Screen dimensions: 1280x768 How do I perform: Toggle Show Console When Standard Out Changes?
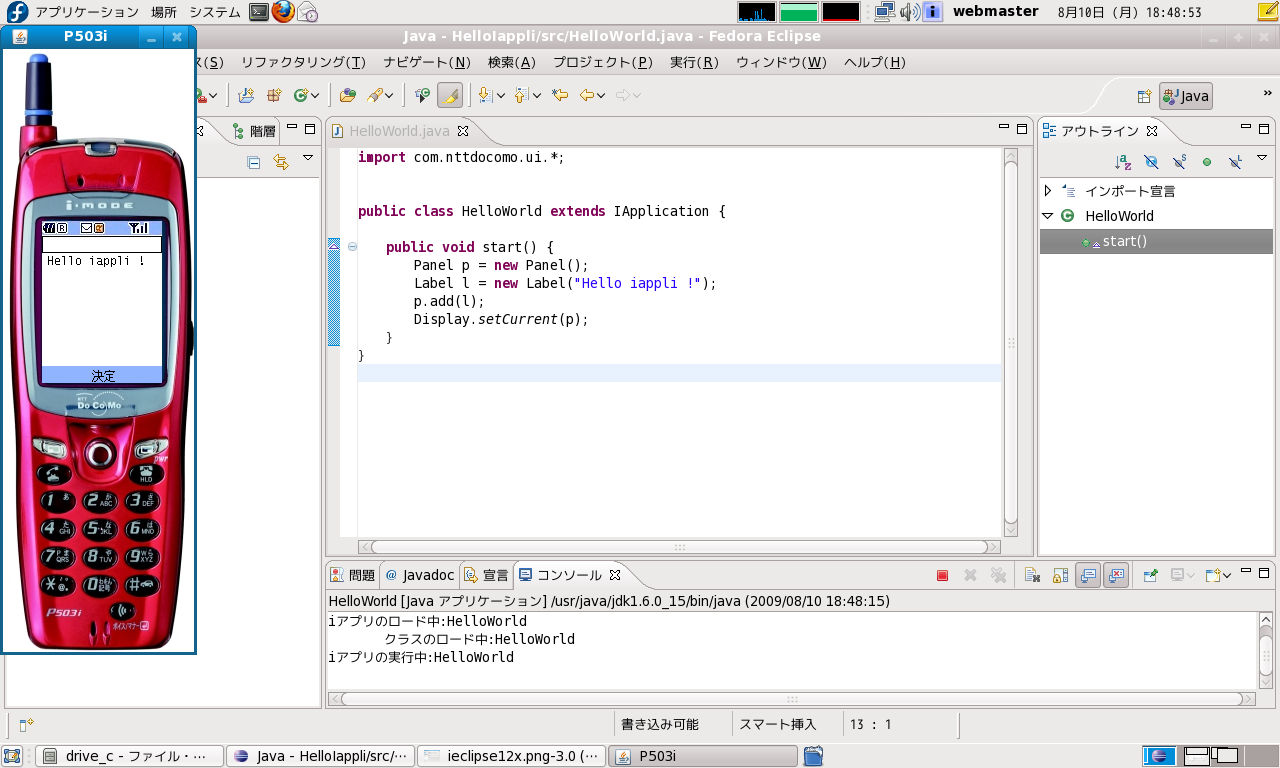click(x=1088, y=575)
